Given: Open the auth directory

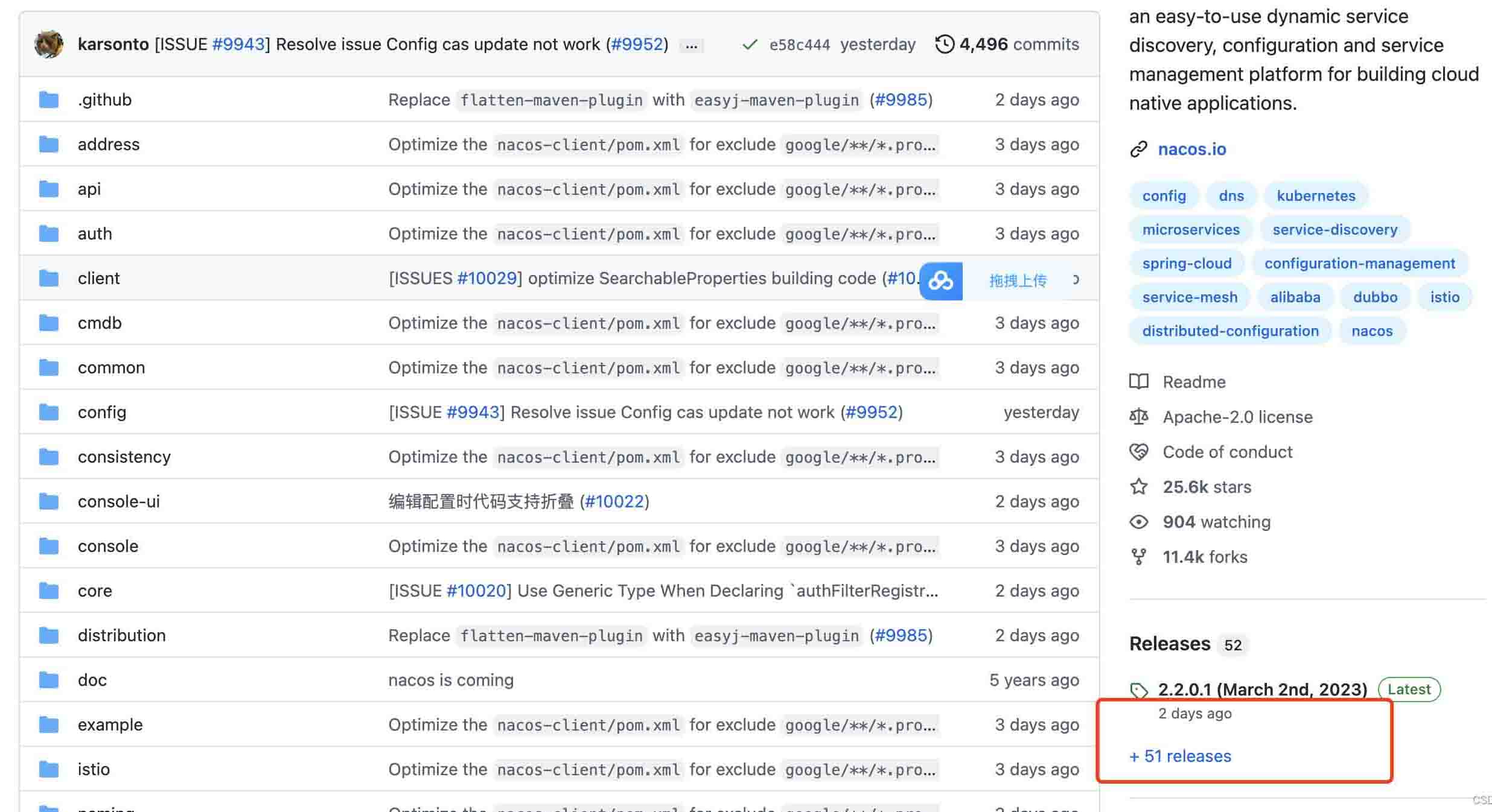Looking at the screenshot, I should pyautogui.click(x=95, y=233).
